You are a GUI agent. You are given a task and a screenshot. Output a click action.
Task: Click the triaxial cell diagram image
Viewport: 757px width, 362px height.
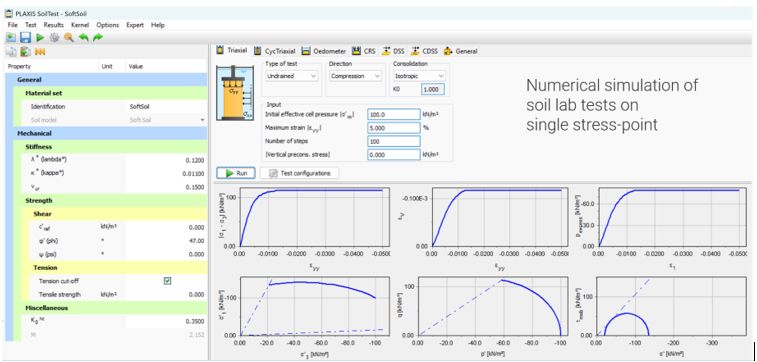click(x=236, y=92)
